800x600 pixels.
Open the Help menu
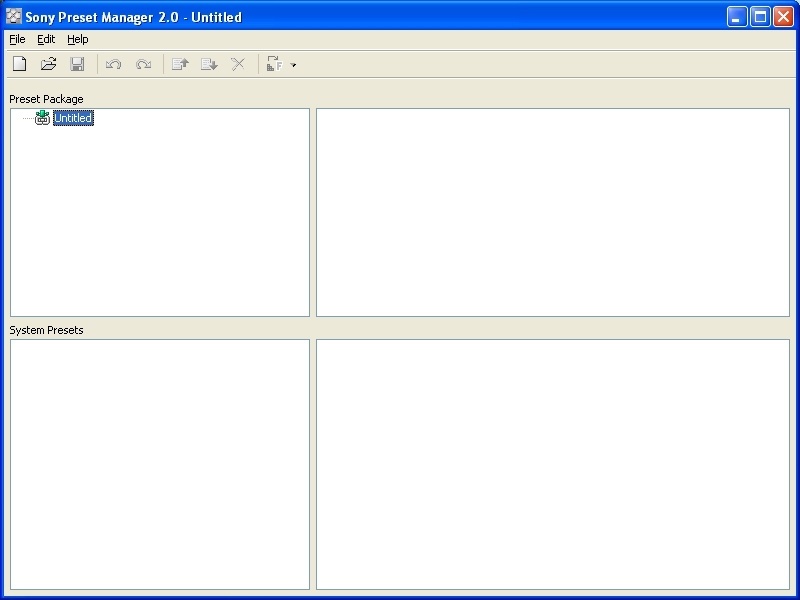click(78, 39)
